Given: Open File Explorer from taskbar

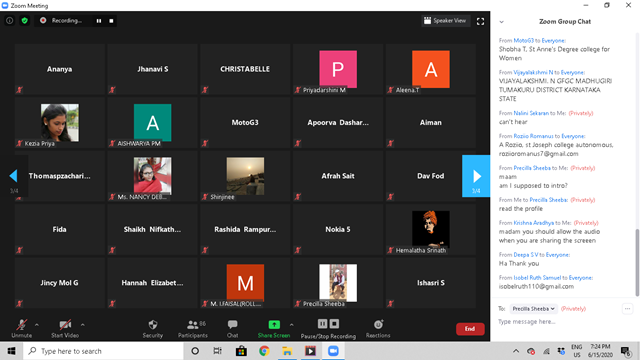Looking at the screenshot, I should 287,351.
